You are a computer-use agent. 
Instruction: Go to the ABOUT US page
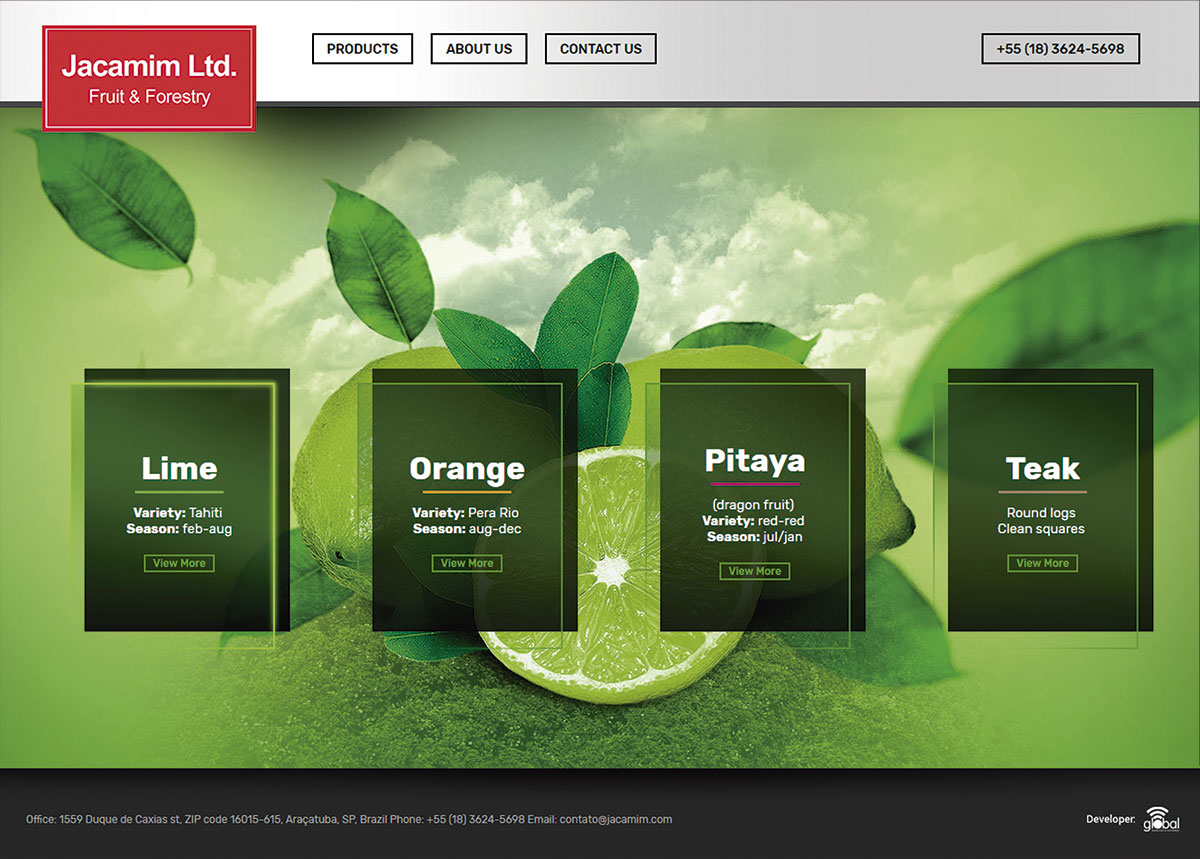[479, 49]
